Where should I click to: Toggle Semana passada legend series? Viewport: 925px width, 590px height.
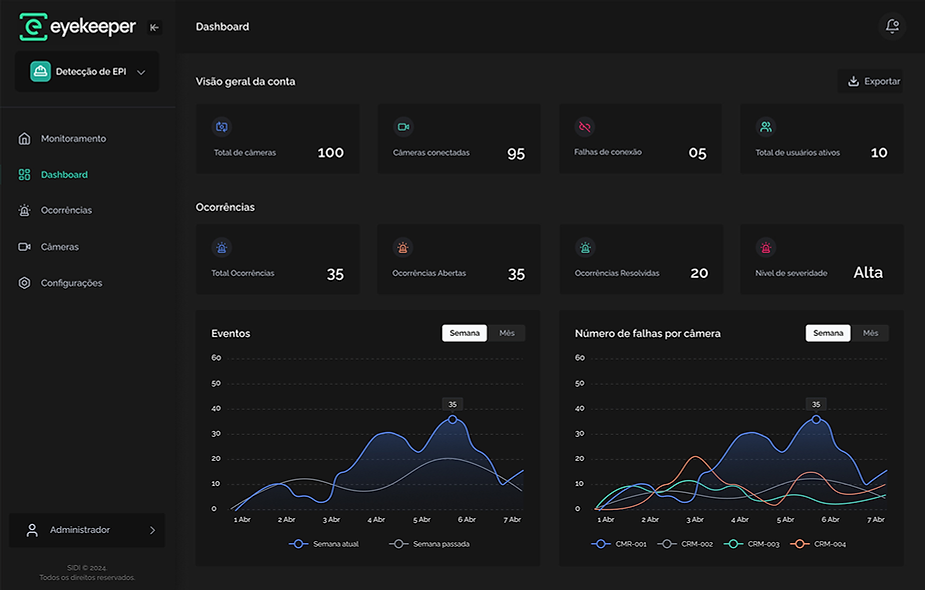[x=429, y=544]
